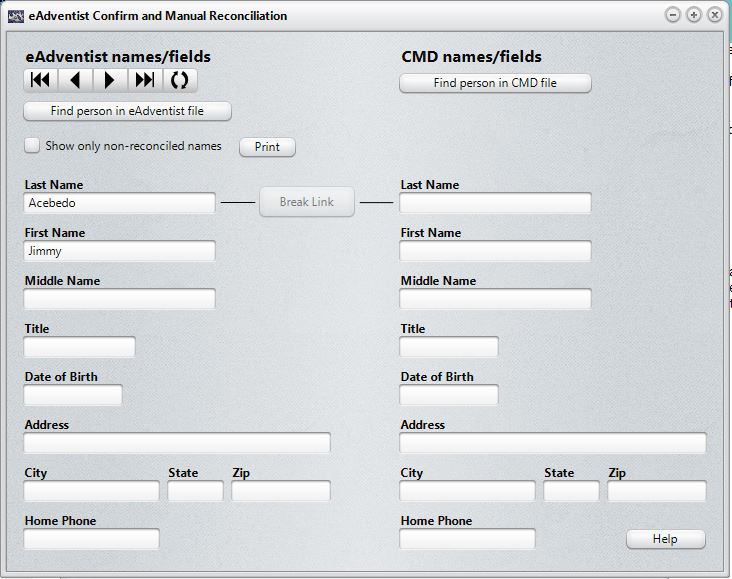Click the Break Link button
Viewport: 732px width, 579px height.
307,202
